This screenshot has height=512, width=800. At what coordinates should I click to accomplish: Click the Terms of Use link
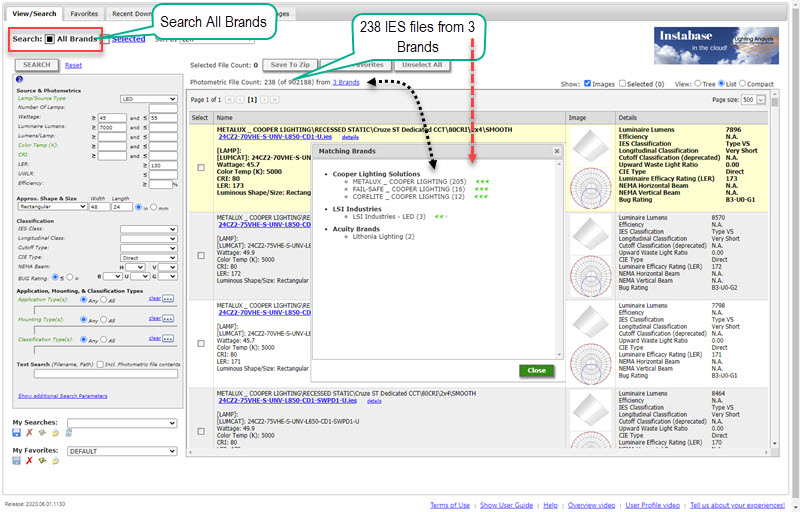449,505
